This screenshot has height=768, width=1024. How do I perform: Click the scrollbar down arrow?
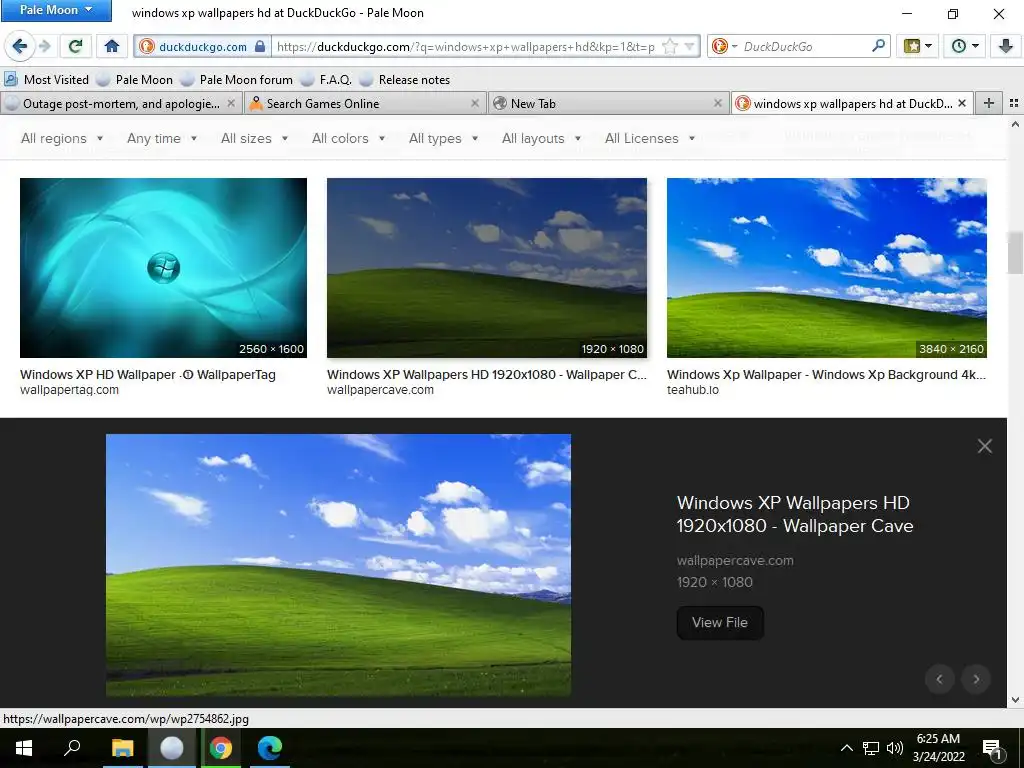pyautogui.click(x=1015, y=700)
